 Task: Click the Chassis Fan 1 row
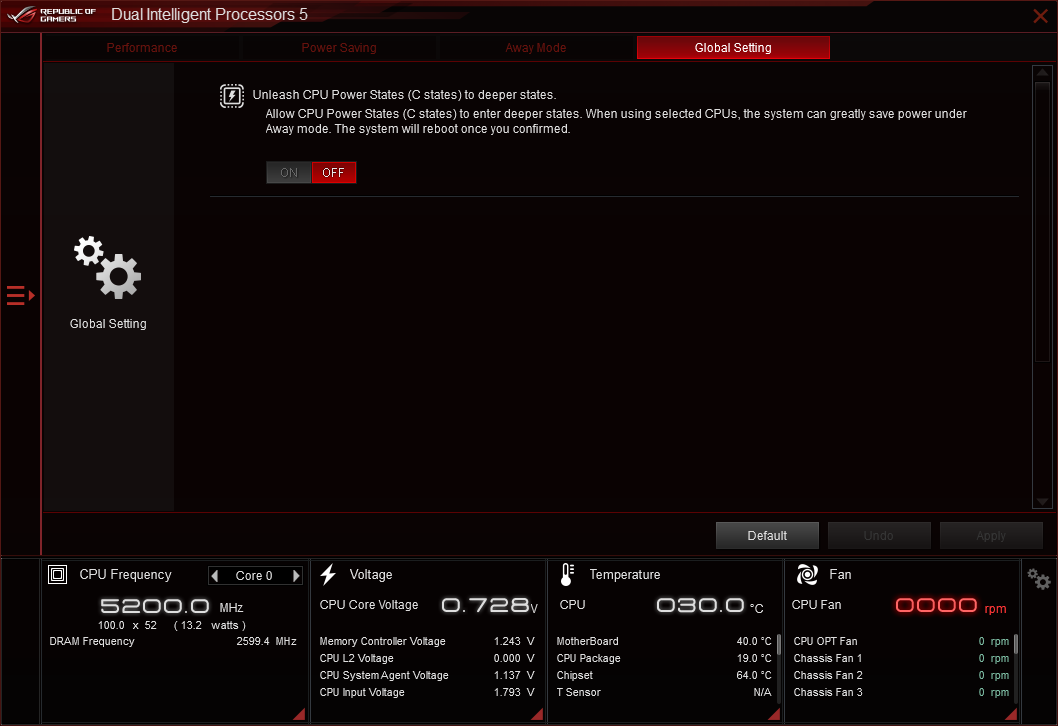click(x=901, y=659)
